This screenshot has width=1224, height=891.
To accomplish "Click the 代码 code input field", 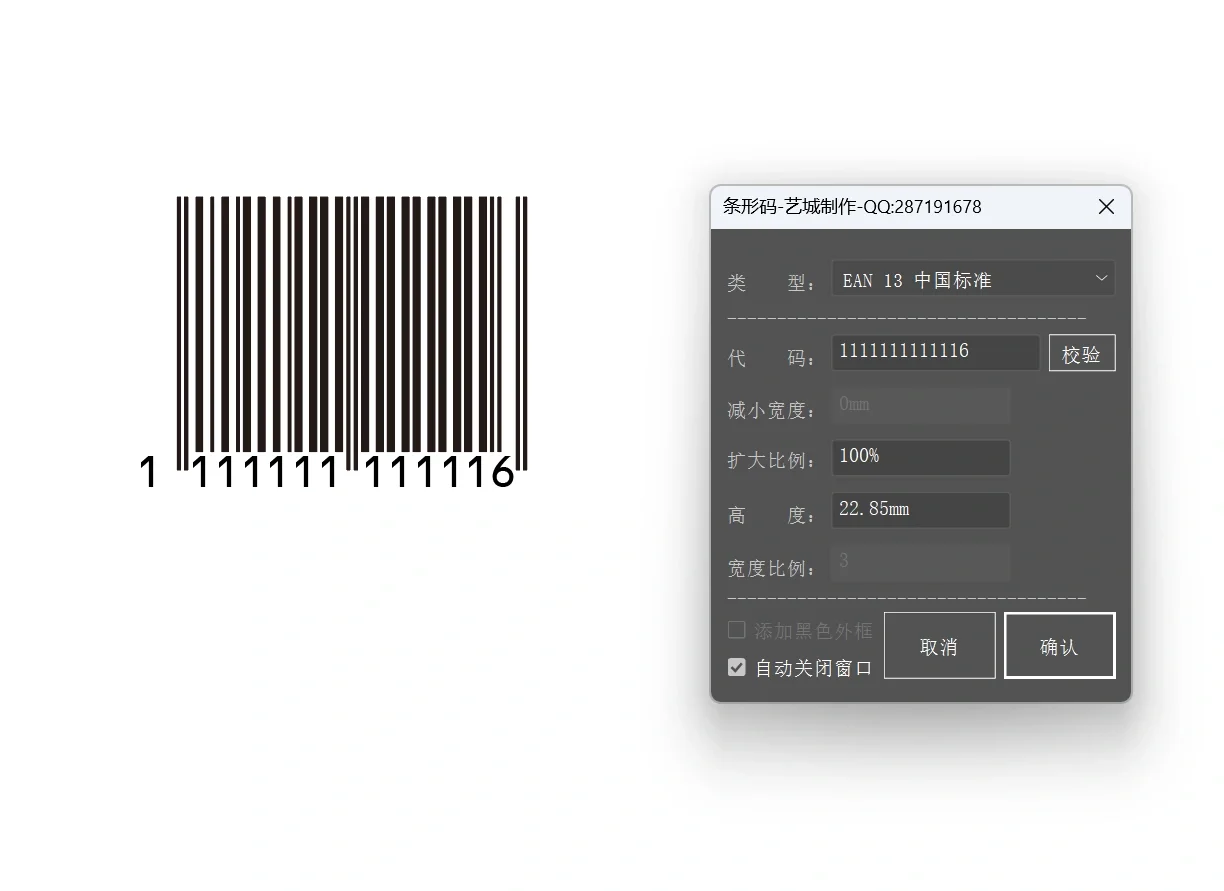I will pos(936,352).
